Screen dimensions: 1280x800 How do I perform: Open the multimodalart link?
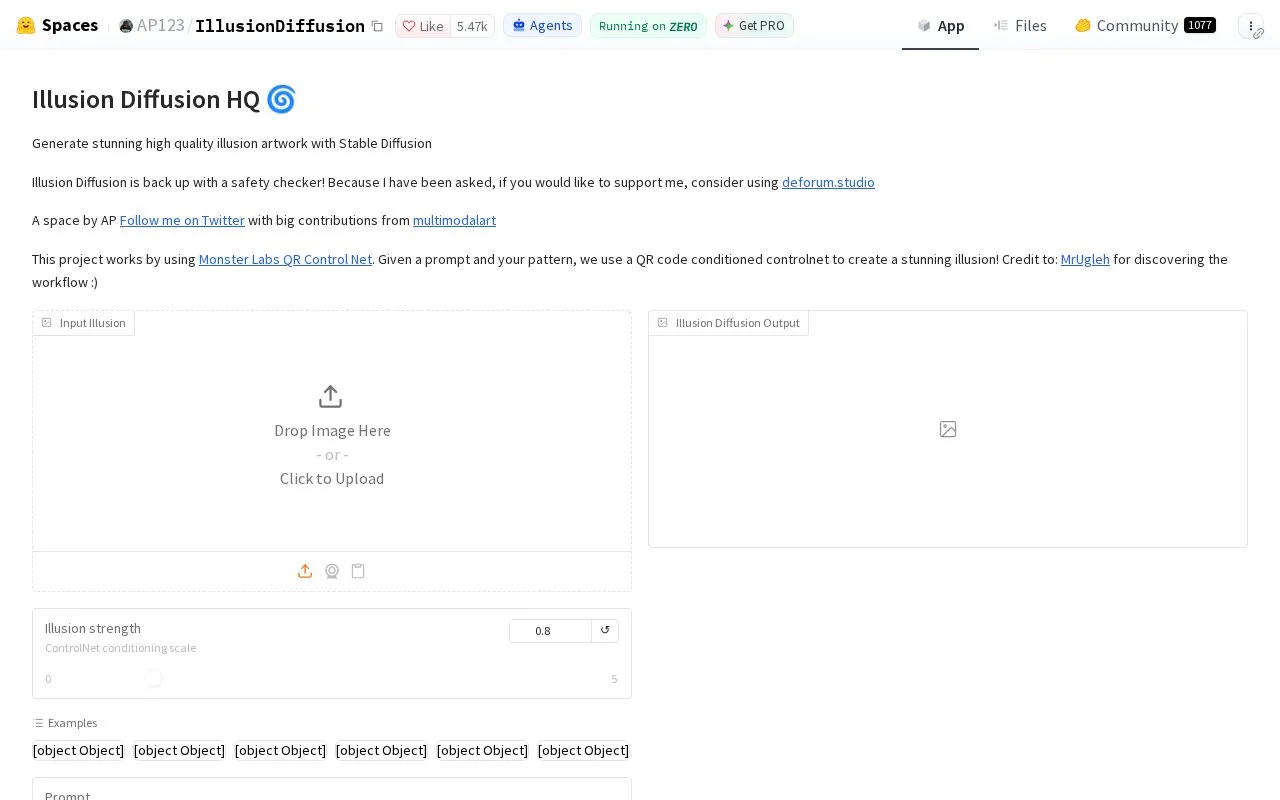click(x=454, y=220)
